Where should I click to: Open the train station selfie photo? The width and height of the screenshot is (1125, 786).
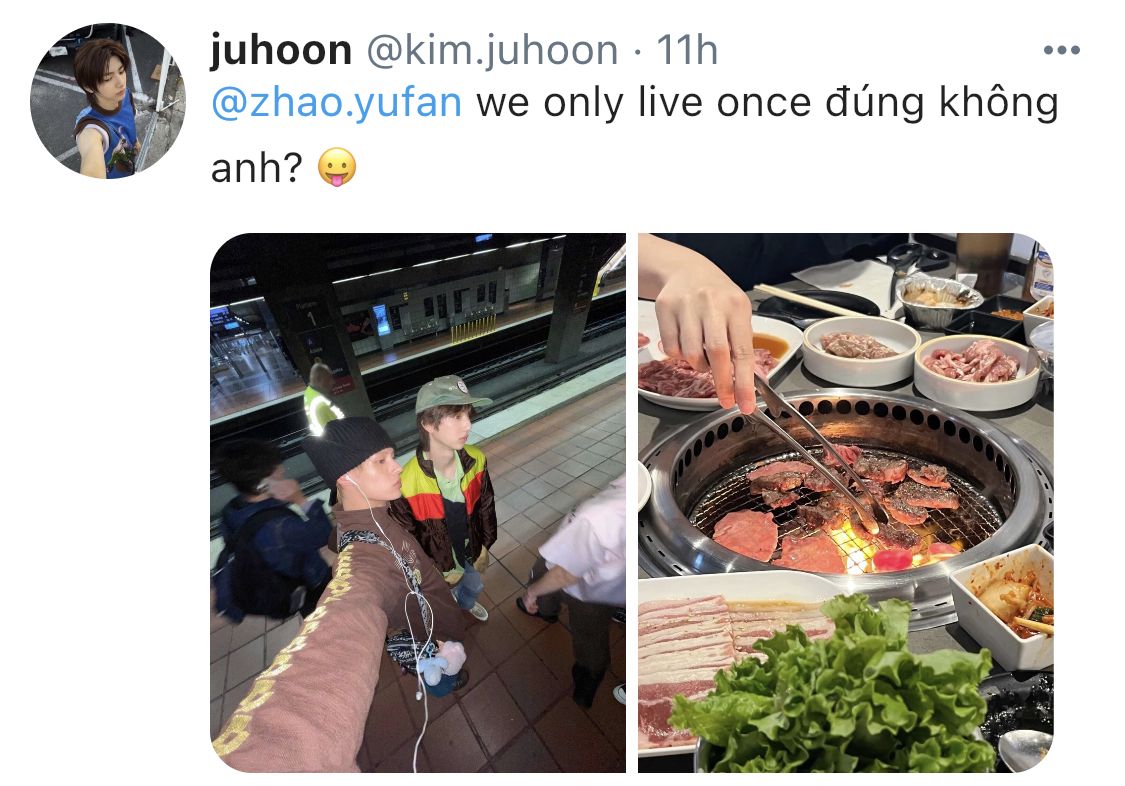coord(418,502)
